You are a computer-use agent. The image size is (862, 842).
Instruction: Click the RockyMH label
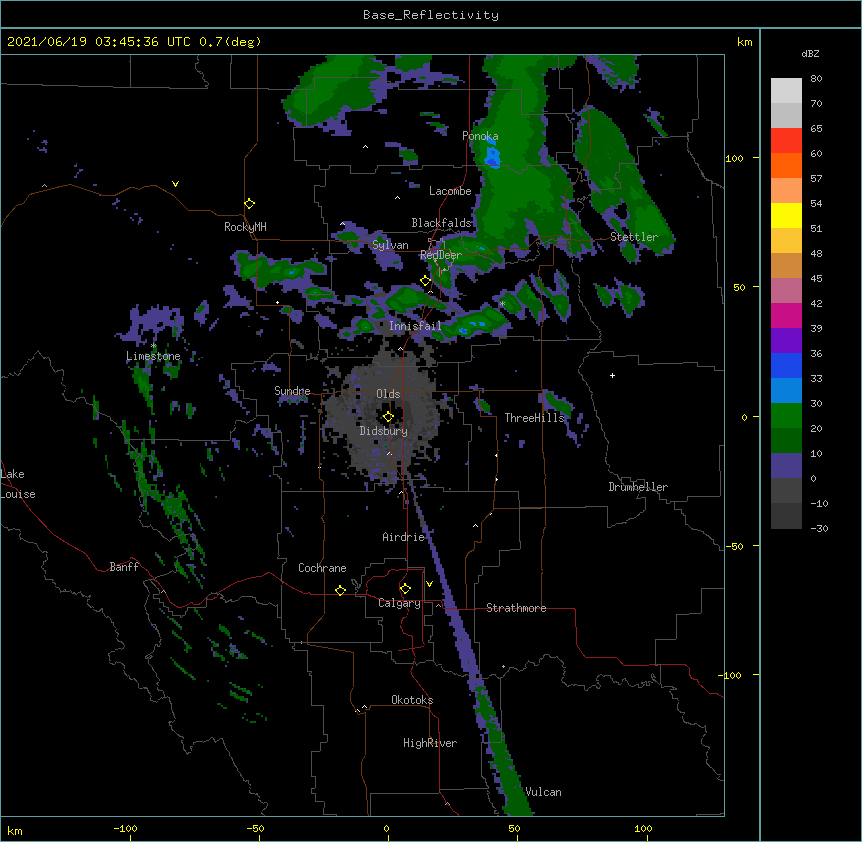pyautogui.click(x=245, y=227)
